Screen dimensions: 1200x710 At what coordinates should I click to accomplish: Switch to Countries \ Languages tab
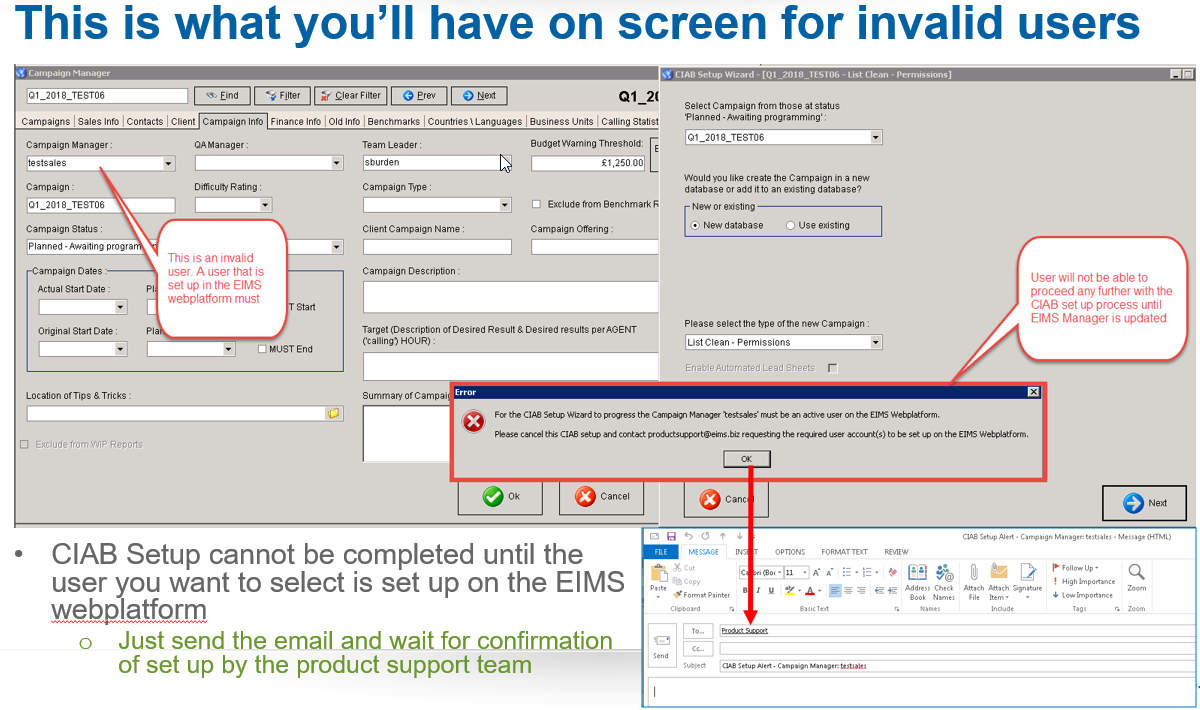pyautogui.click(x=475, y=122)
